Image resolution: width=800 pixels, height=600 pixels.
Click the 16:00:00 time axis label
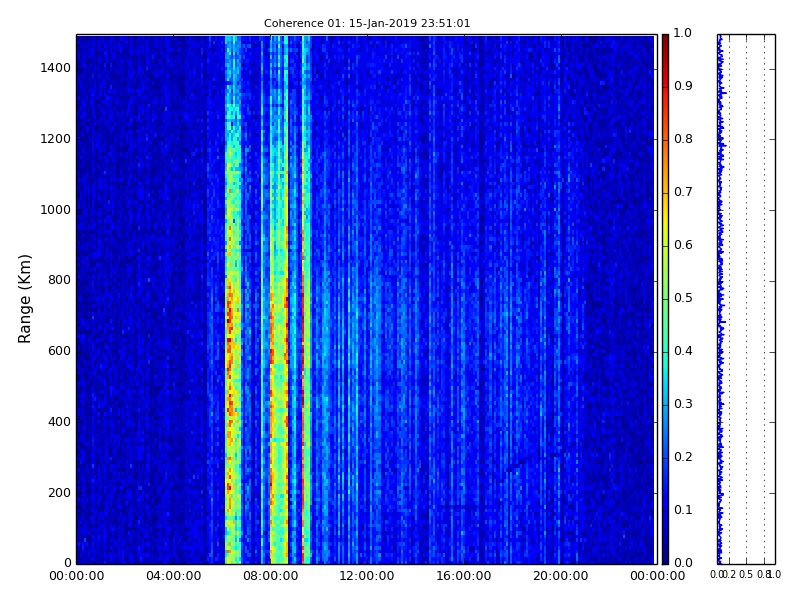pyautogui.click(x=464, y=576)
